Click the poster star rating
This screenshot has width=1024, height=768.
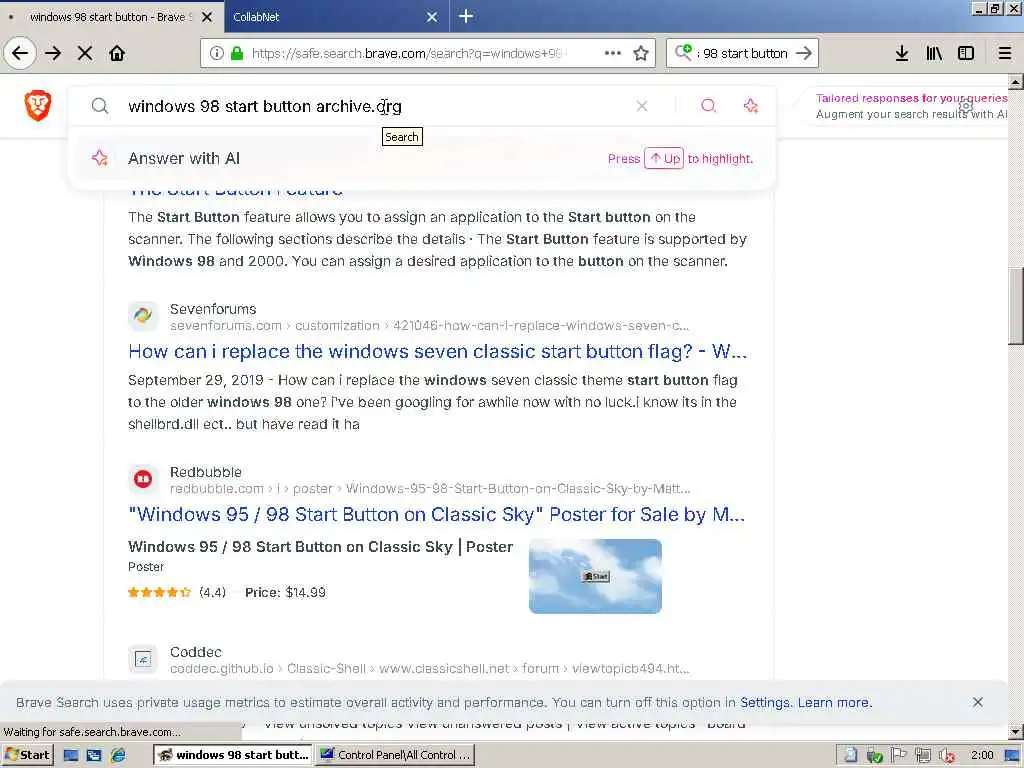click(159, 592)
